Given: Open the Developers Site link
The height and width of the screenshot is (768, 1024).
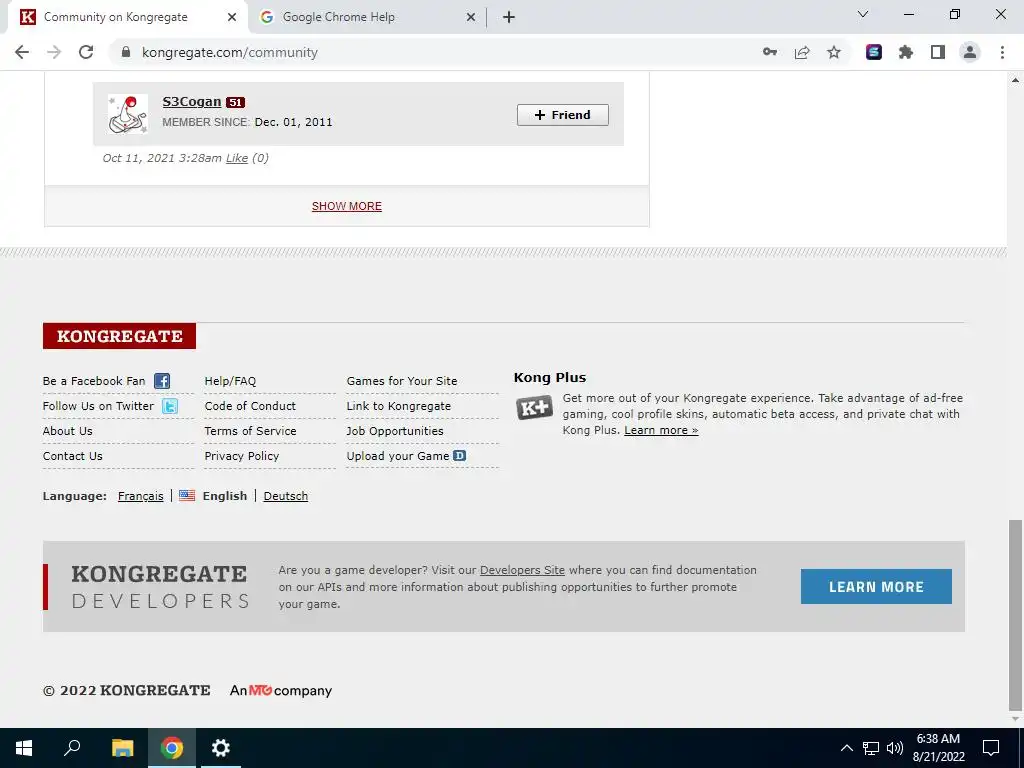Looking at the screenshot, I should [522, 570].
